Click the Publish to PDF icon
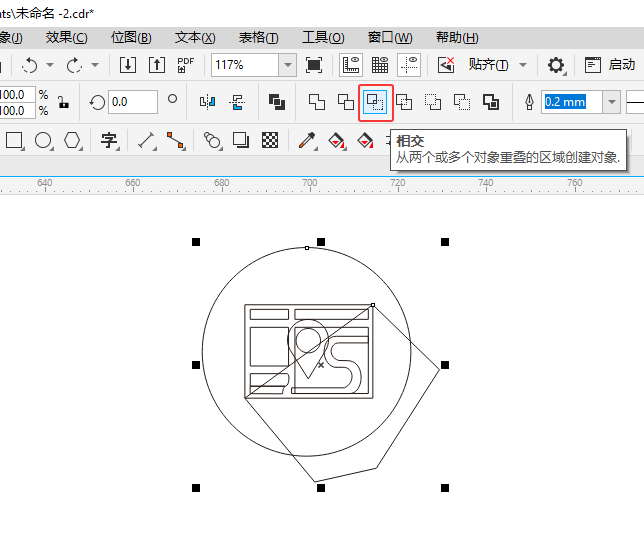644x552 pixels. coord(185,65)
